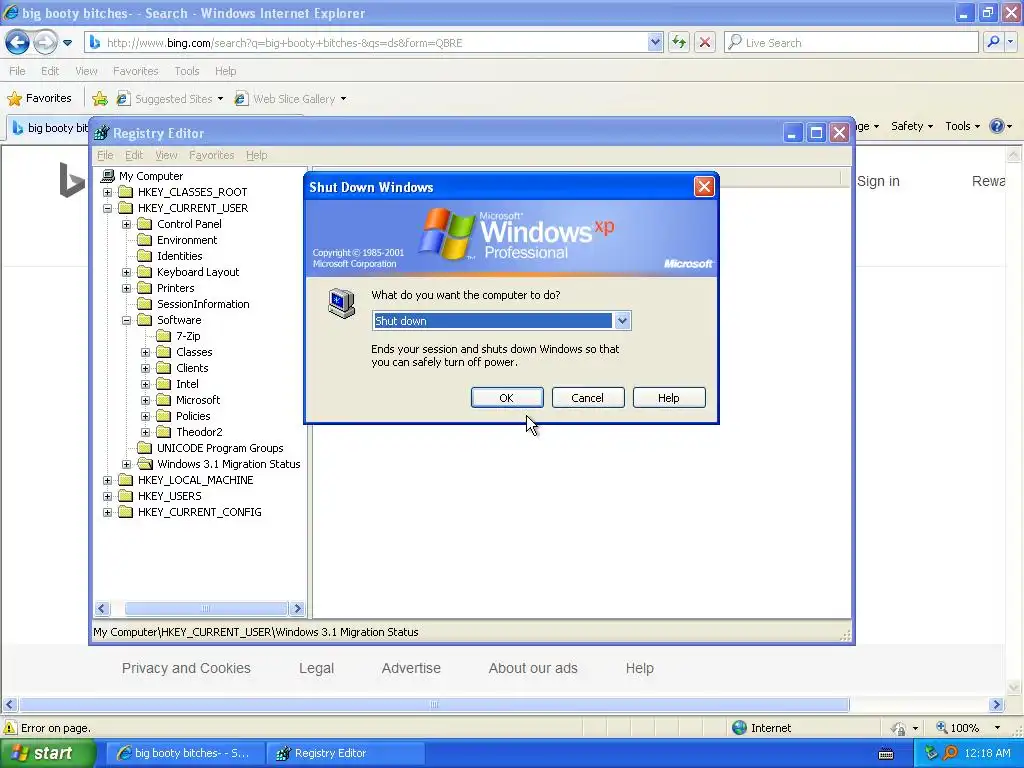
Task: Click the Environment key folder icon
Action: tap(144, 240)
